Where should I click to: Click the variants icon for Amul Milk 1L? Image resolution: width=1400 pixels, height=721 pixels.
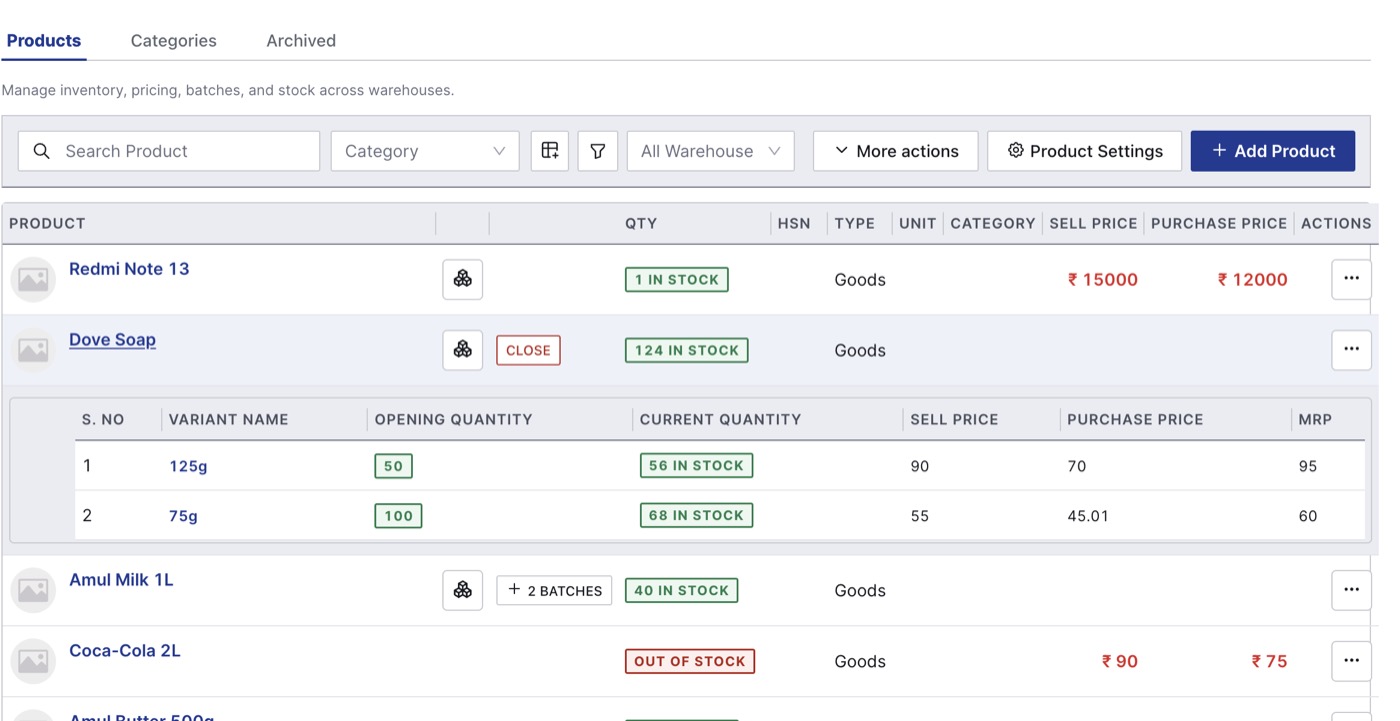tap(463, 590)
